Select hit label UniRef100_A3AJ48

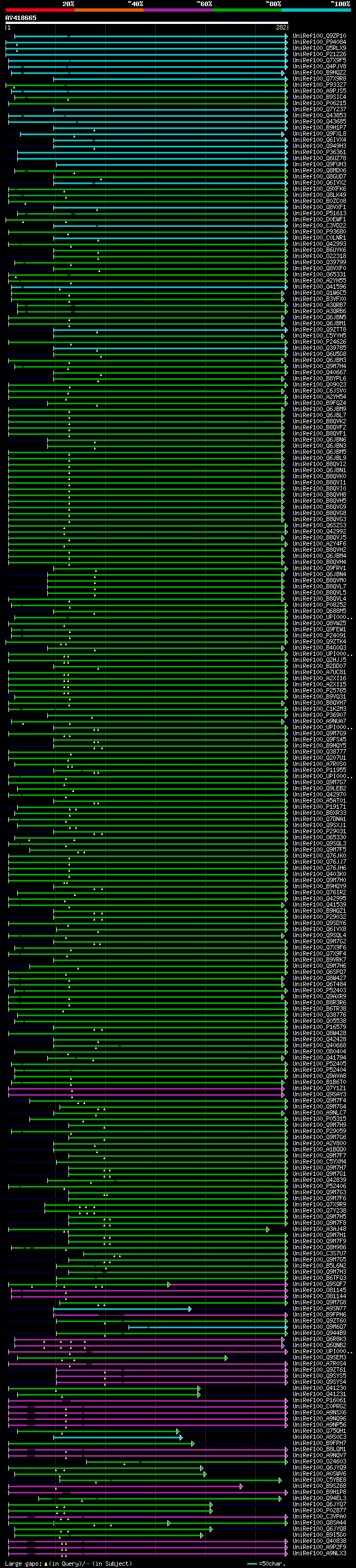[319, 1229]
